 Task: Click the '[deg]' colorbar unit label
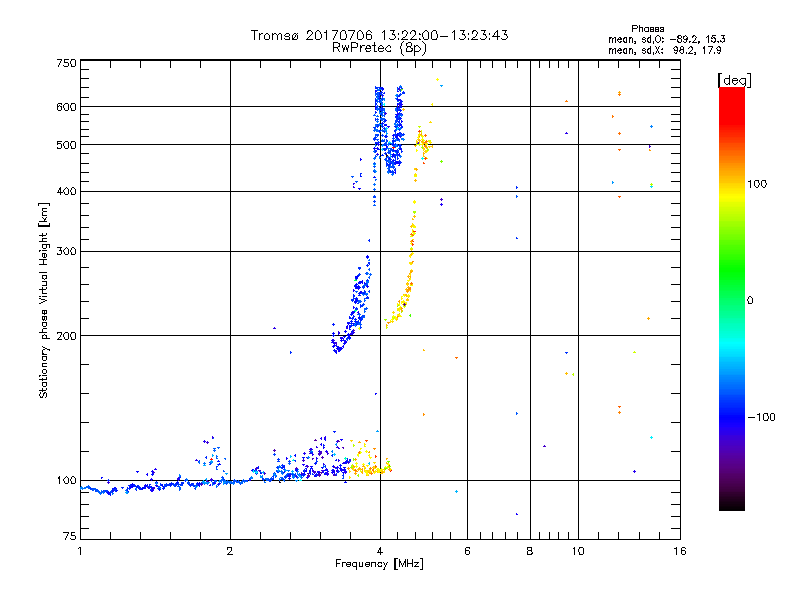(734, 80)
